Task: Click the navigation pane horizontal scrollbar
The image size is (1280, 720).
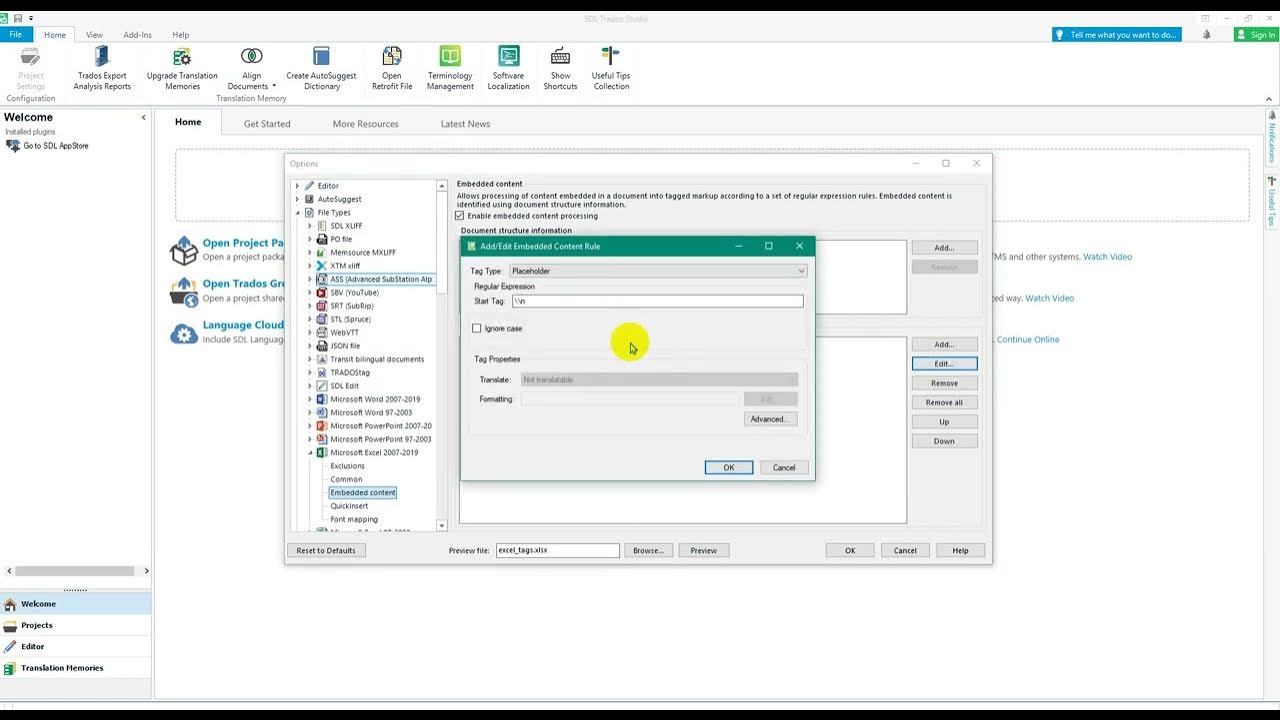Action: pyautogui.click(x=76, y=571)
